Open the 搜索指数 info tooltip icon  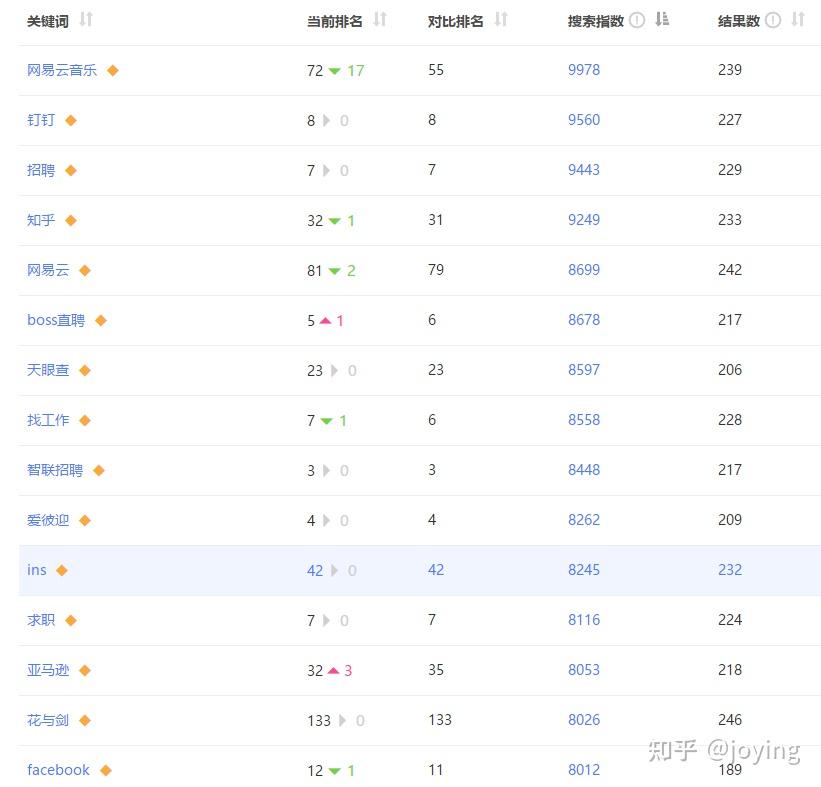[x=637, y=20]
